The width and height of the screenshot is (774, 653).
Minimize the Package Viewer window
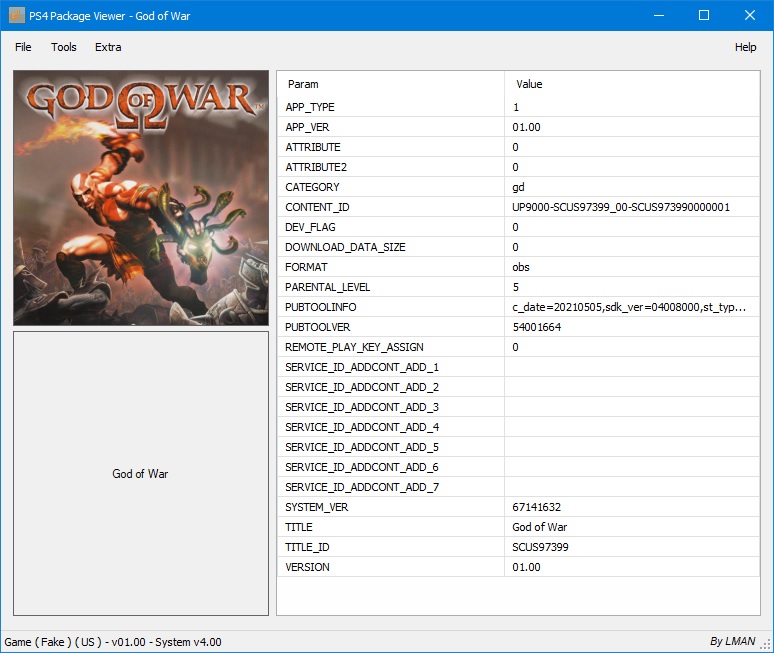tap(658, 15)
